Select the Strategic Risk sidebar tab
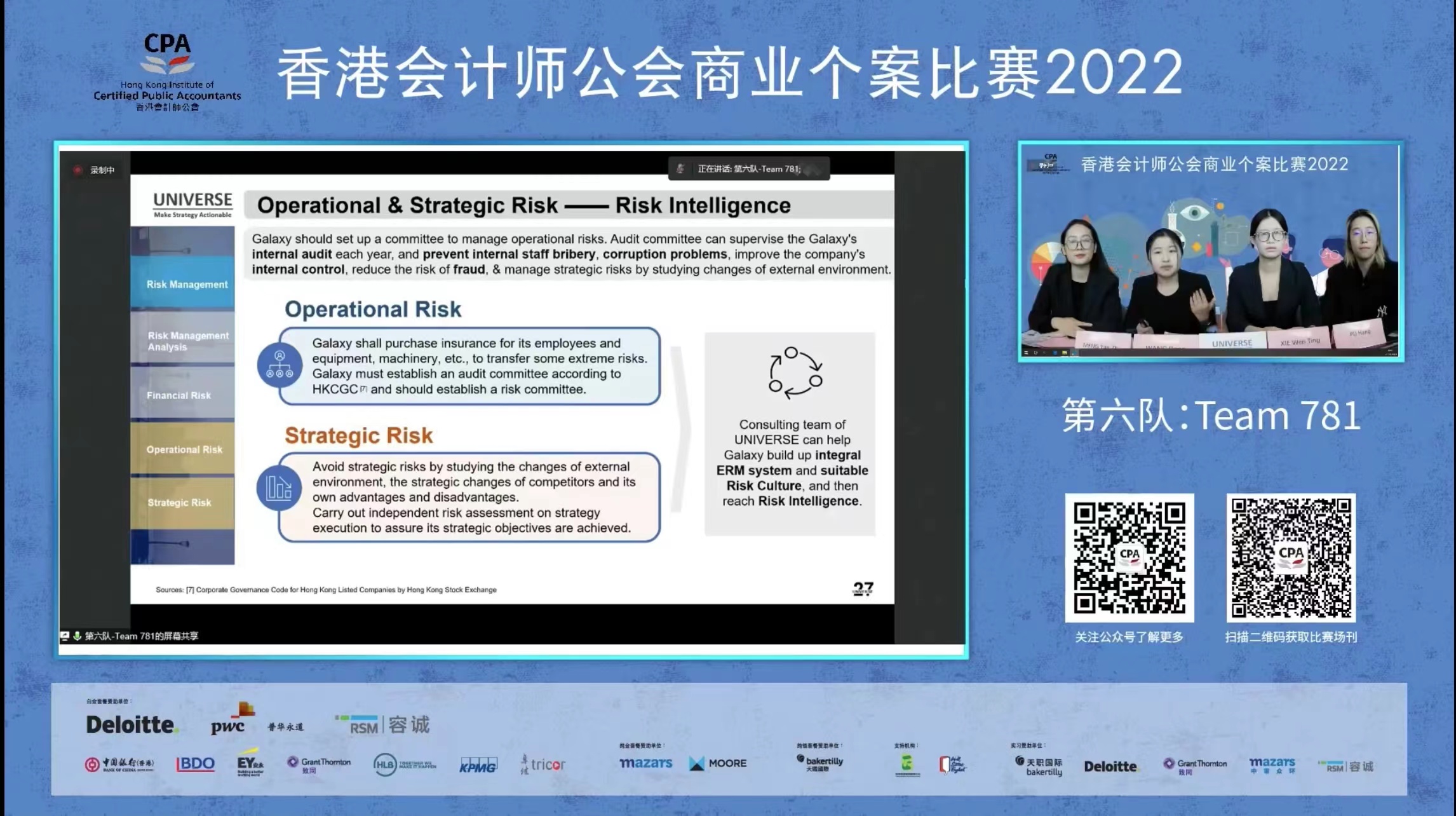The width and height of the screenshot is (1456, 816). coord(183,502)
